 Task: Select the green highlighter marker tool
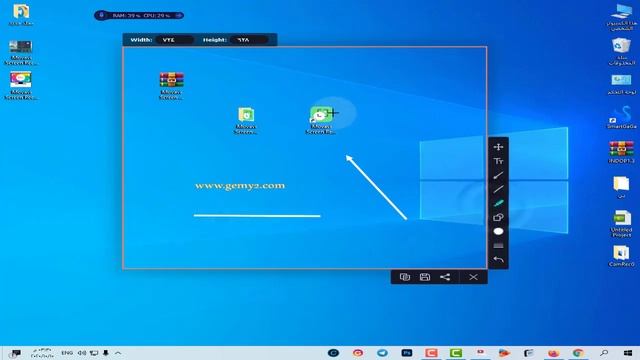[498, 203]
